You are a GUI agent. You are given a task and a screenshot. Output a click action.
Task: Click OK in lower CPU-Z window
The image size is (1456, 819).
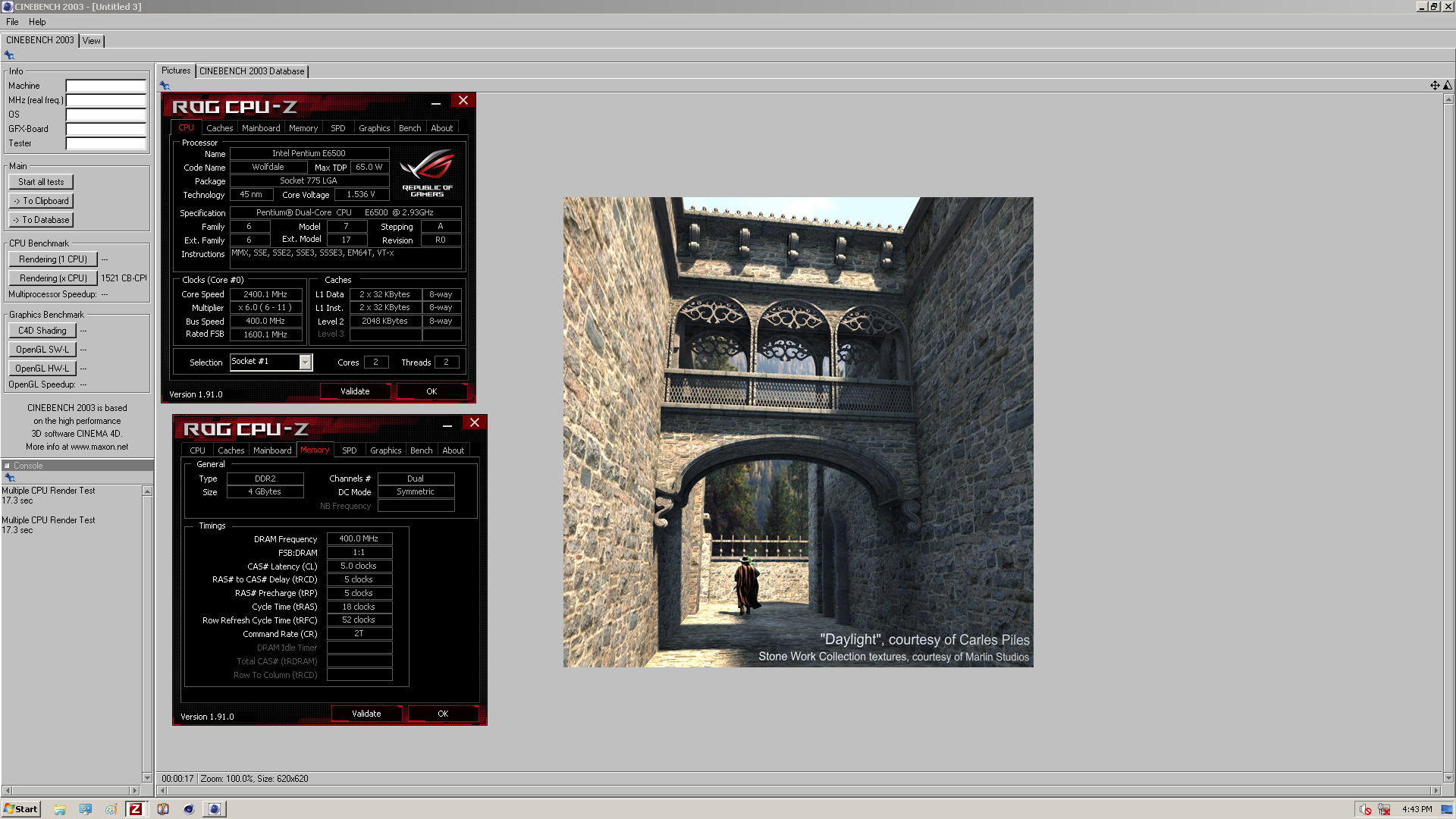[443, 714]
